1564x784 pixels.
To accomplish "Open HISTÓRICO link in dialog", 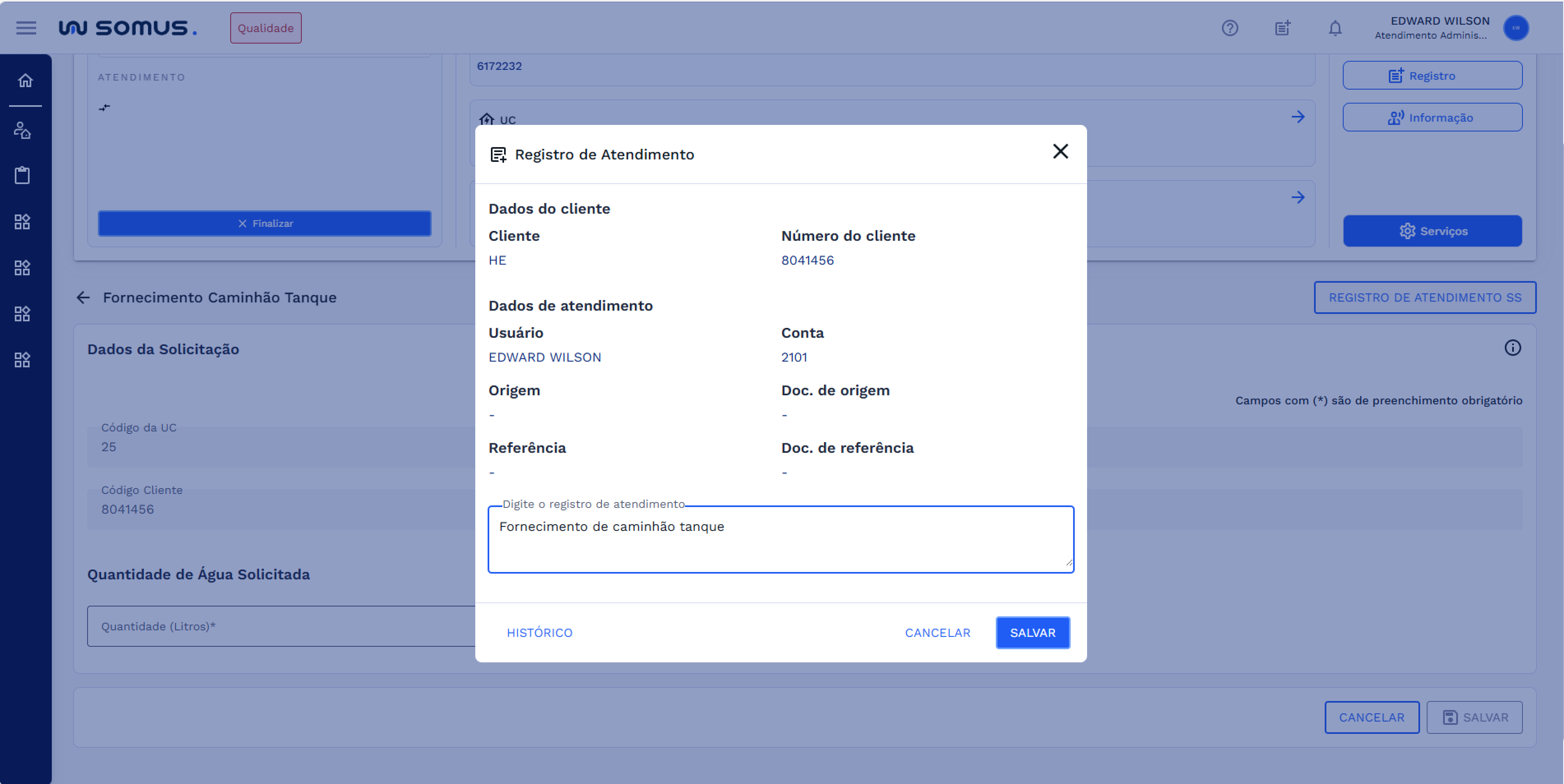I will (x=539, y=632).
